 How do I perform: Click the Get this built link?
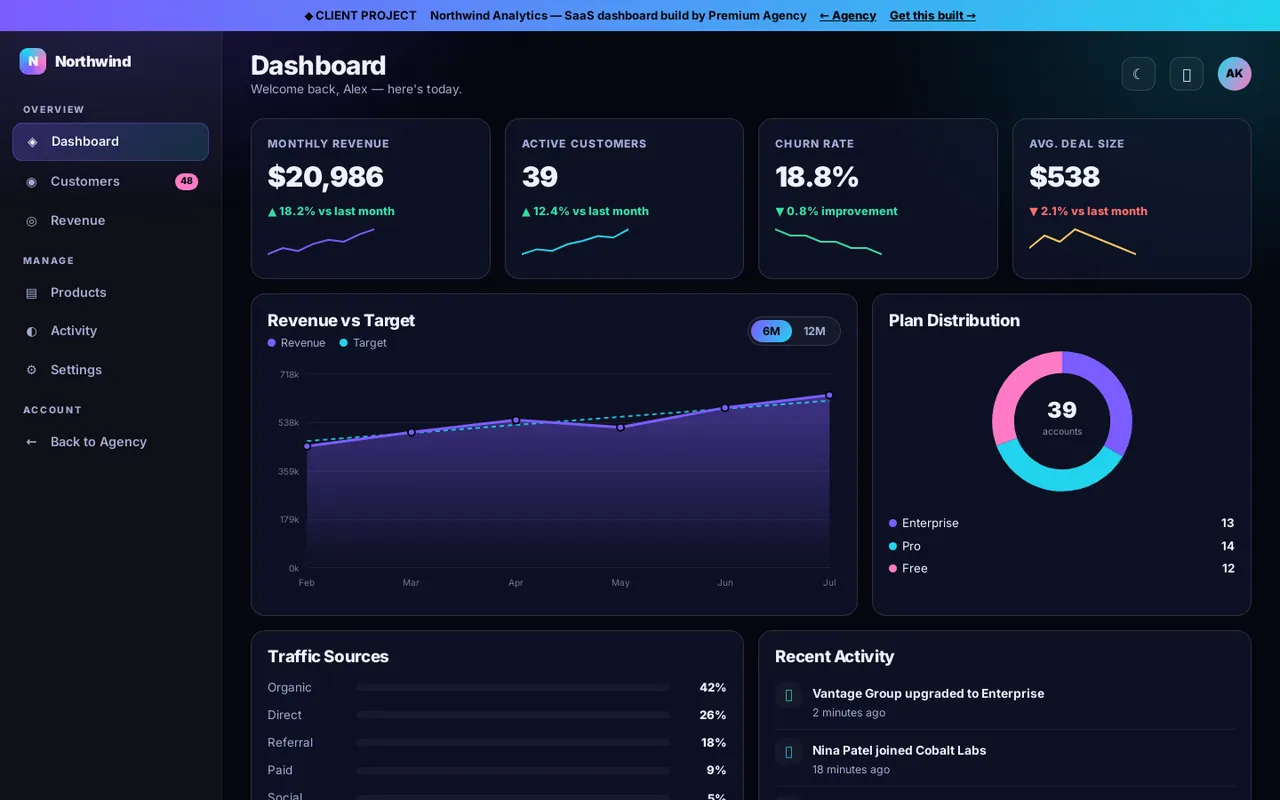[933, 16]
